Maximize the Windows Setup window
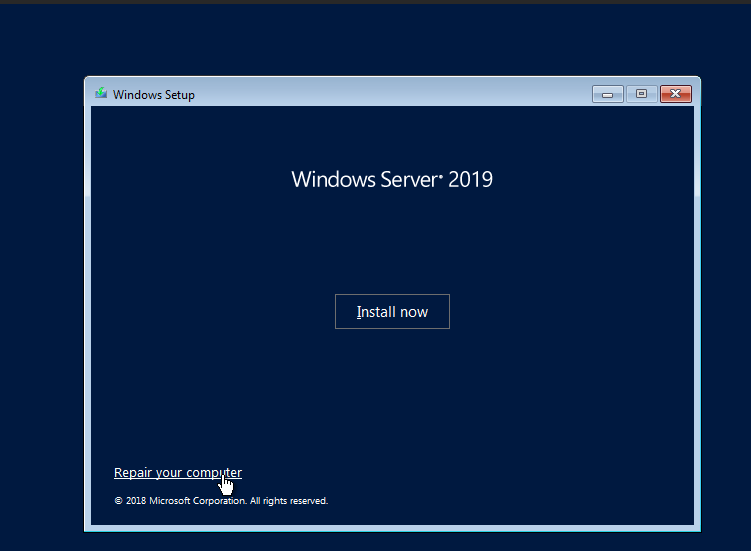This screenshot has width=751, height=551. [641, 94]
